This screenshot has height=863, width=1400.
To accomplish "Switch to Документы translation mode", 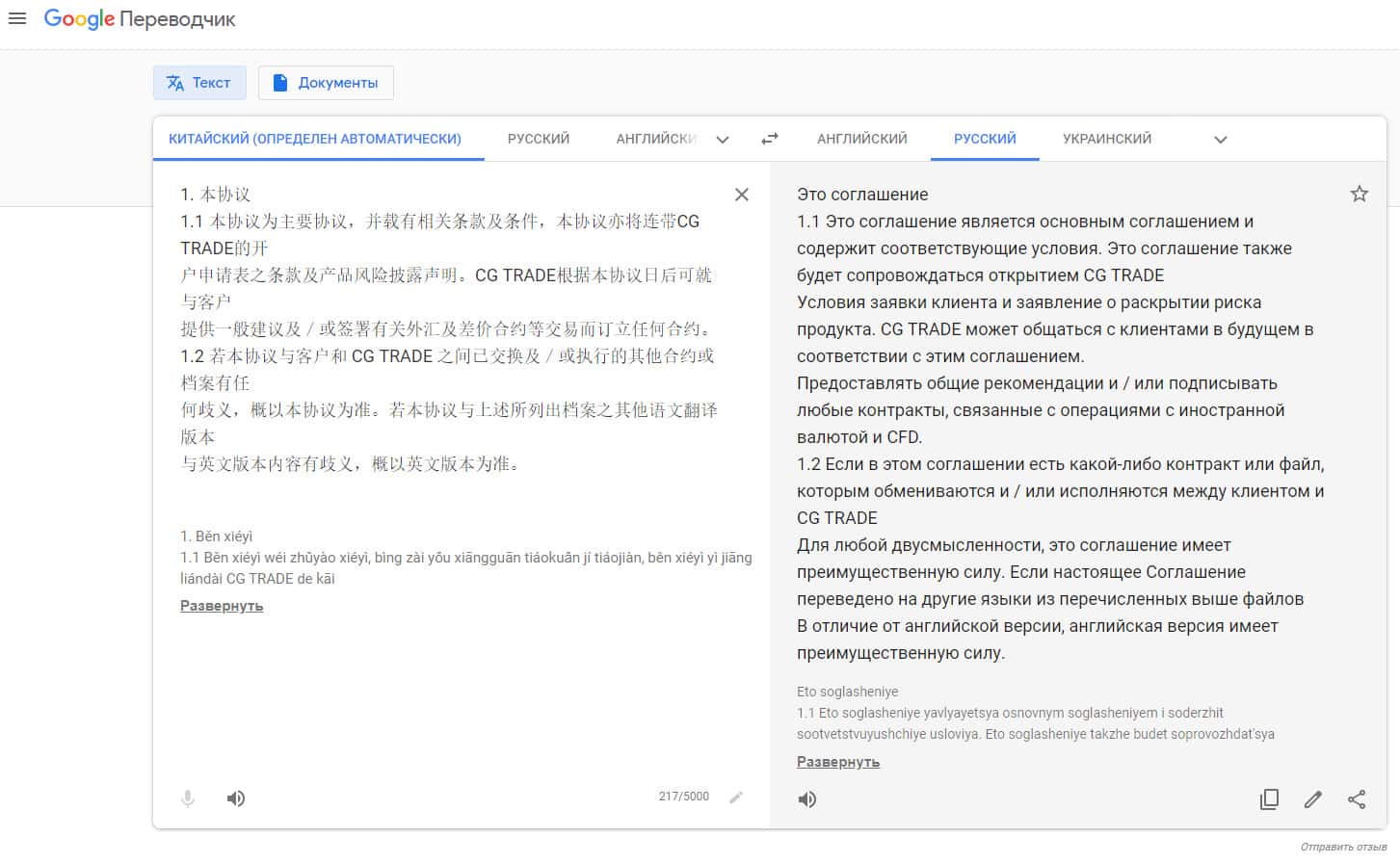I will click(326, 83).
